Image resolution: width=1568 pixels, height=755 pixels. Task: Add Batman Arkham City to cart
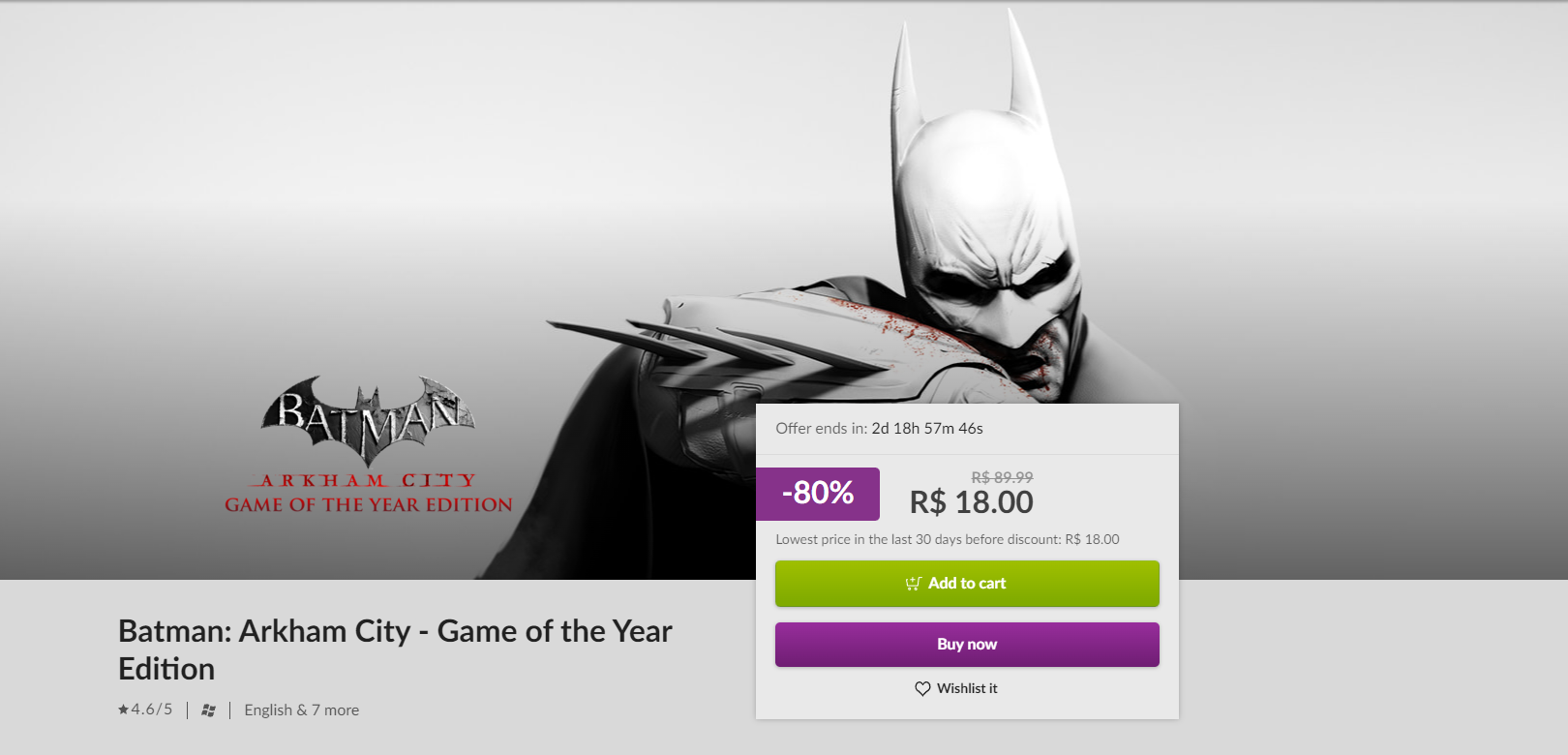(967, 584)
